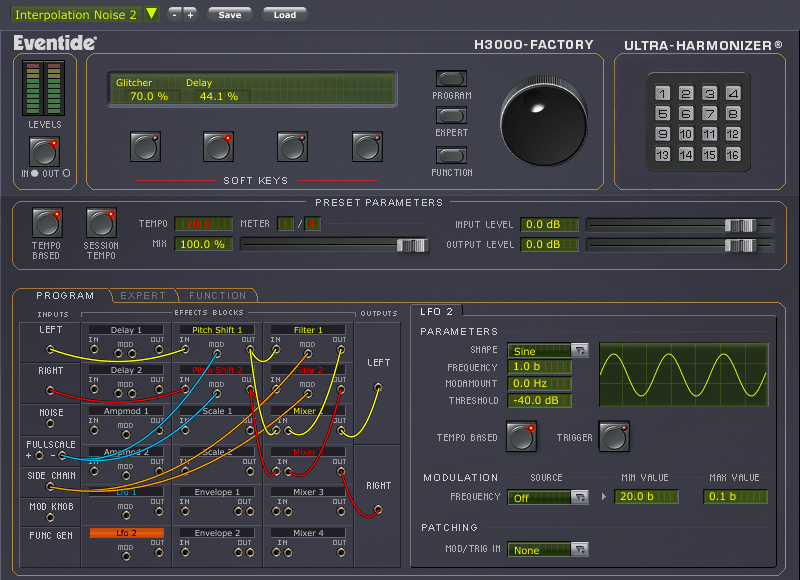Toggle the LFO 2 Tempo Based button
The height and width of the screenshot is (580, 800).
[x=521, y=437]
